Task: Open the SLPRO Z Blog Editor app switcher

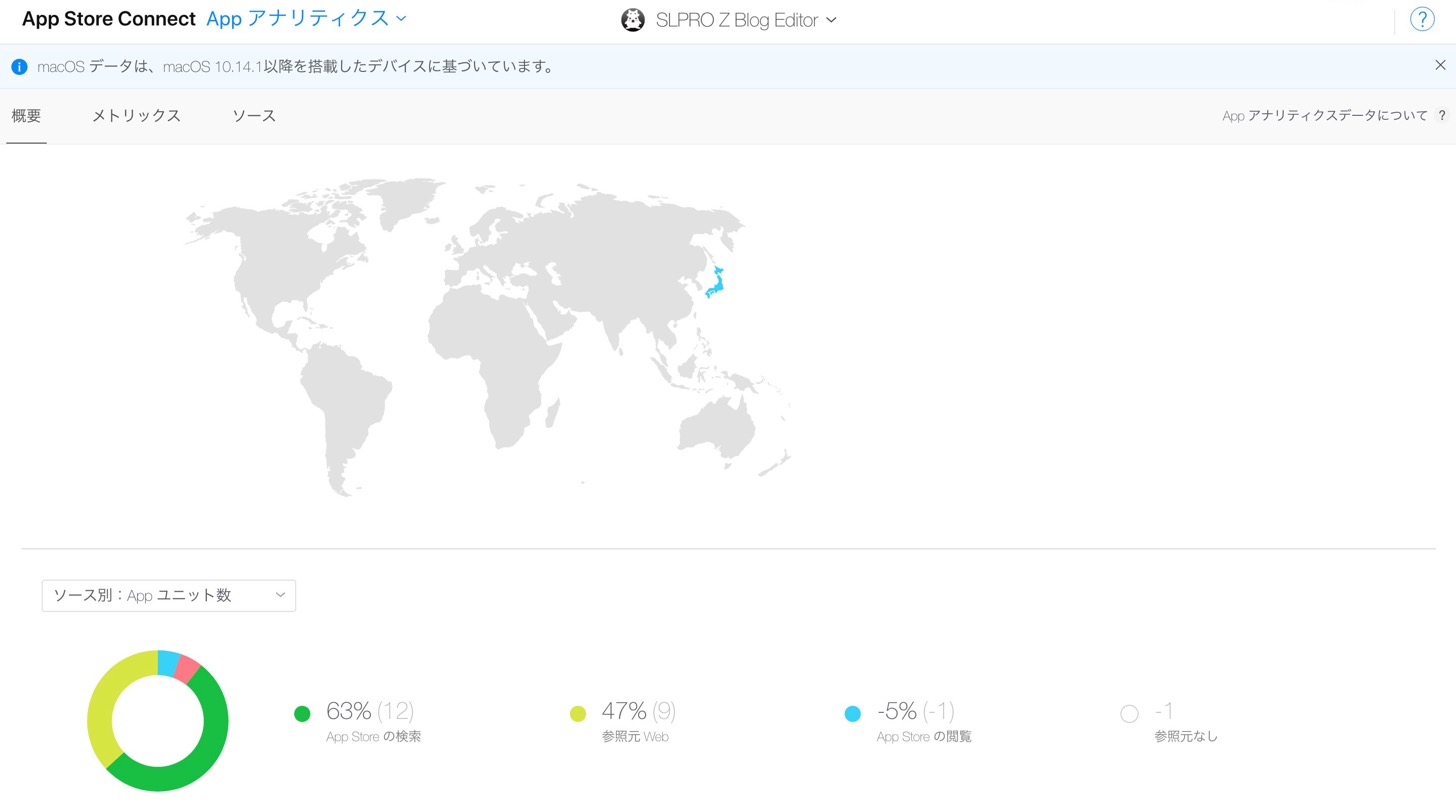Action: [x=746, y=20]
